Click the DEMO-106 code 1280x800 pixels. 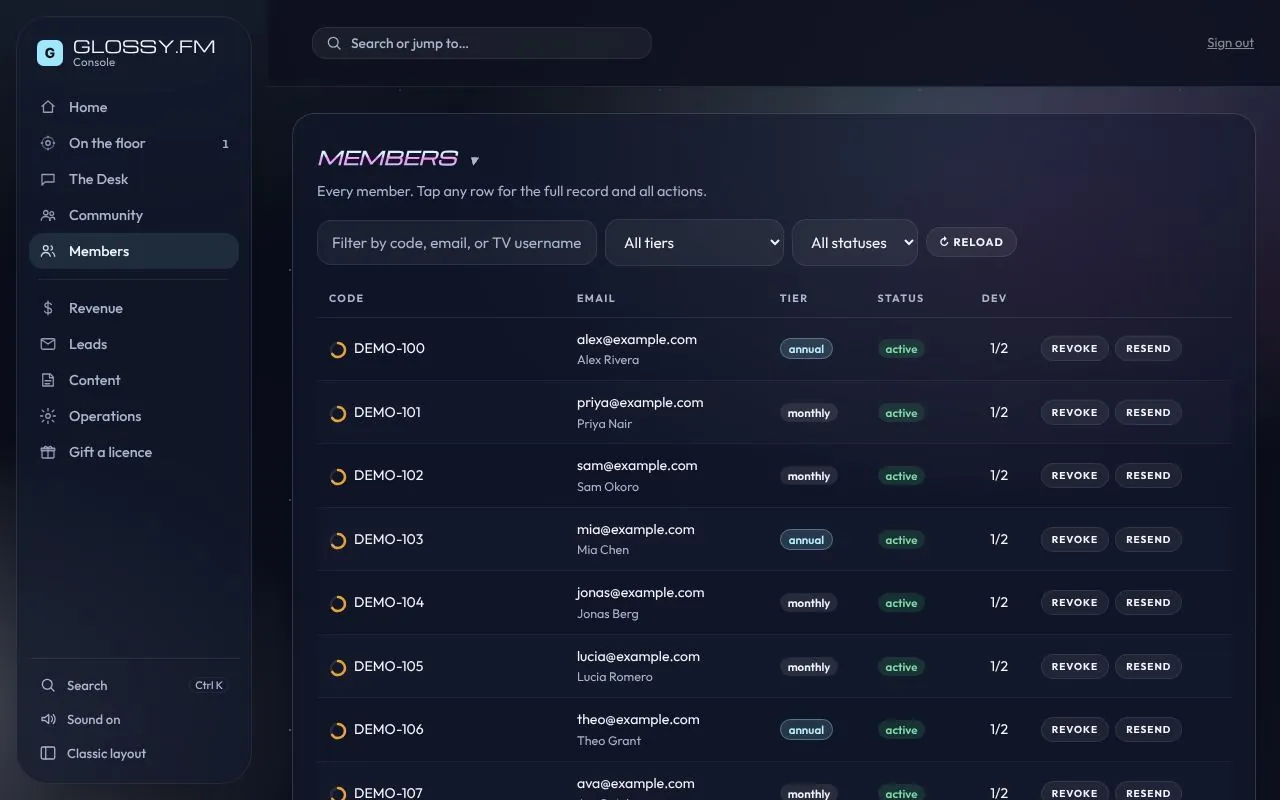pos(389,729)
